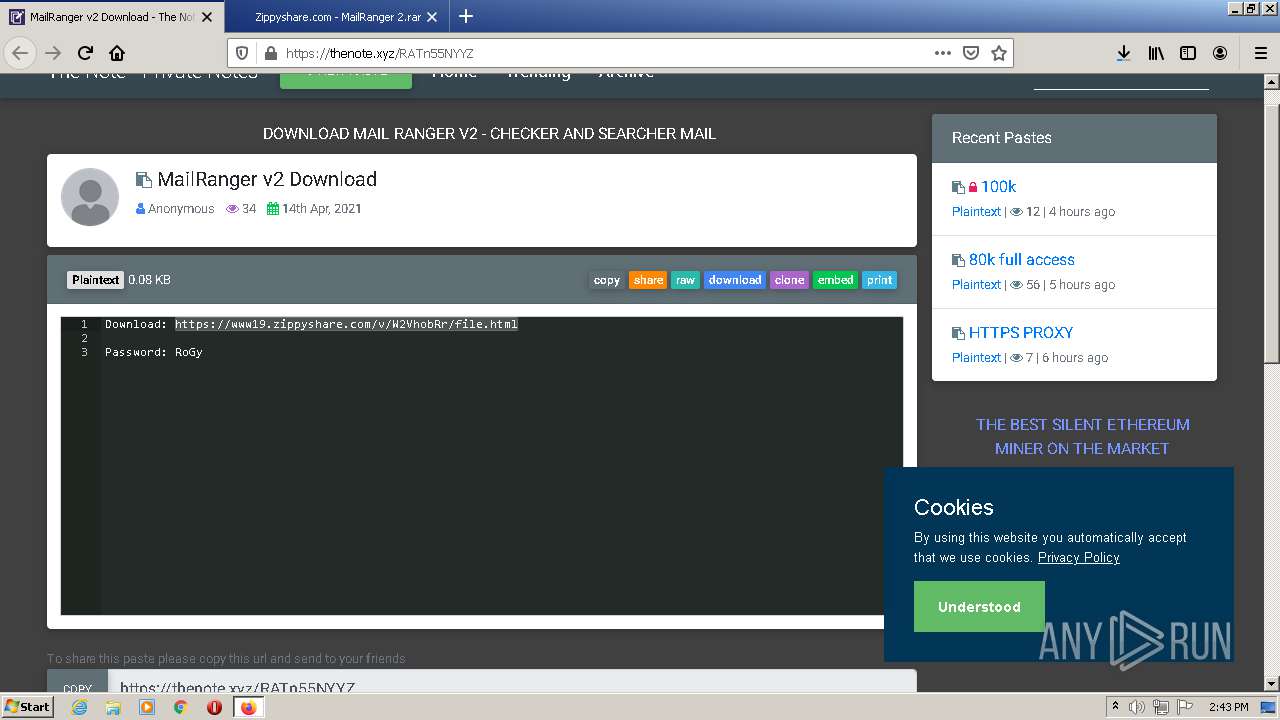The height and width of the screenshot is (720, 1280).
Task: Click Plaintext under HTTPS PROXY
Action: [x=976, y=357]
